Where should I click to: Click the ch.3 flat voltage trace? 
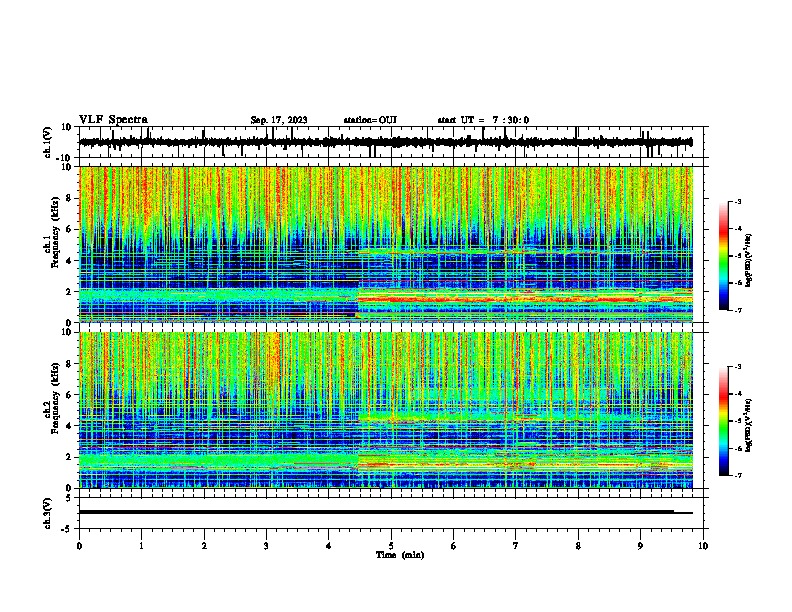(386, 512)
